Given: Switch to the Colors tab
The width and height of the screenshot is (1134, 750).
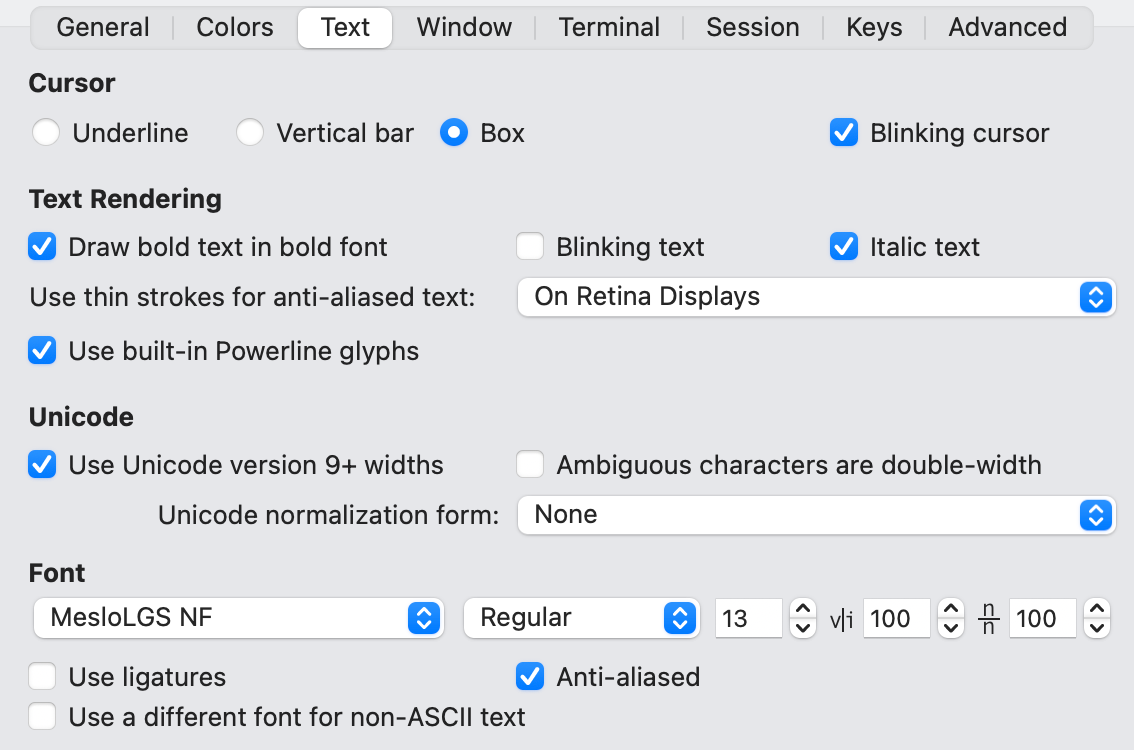Looking at the screenshot, I should point(234,27).
